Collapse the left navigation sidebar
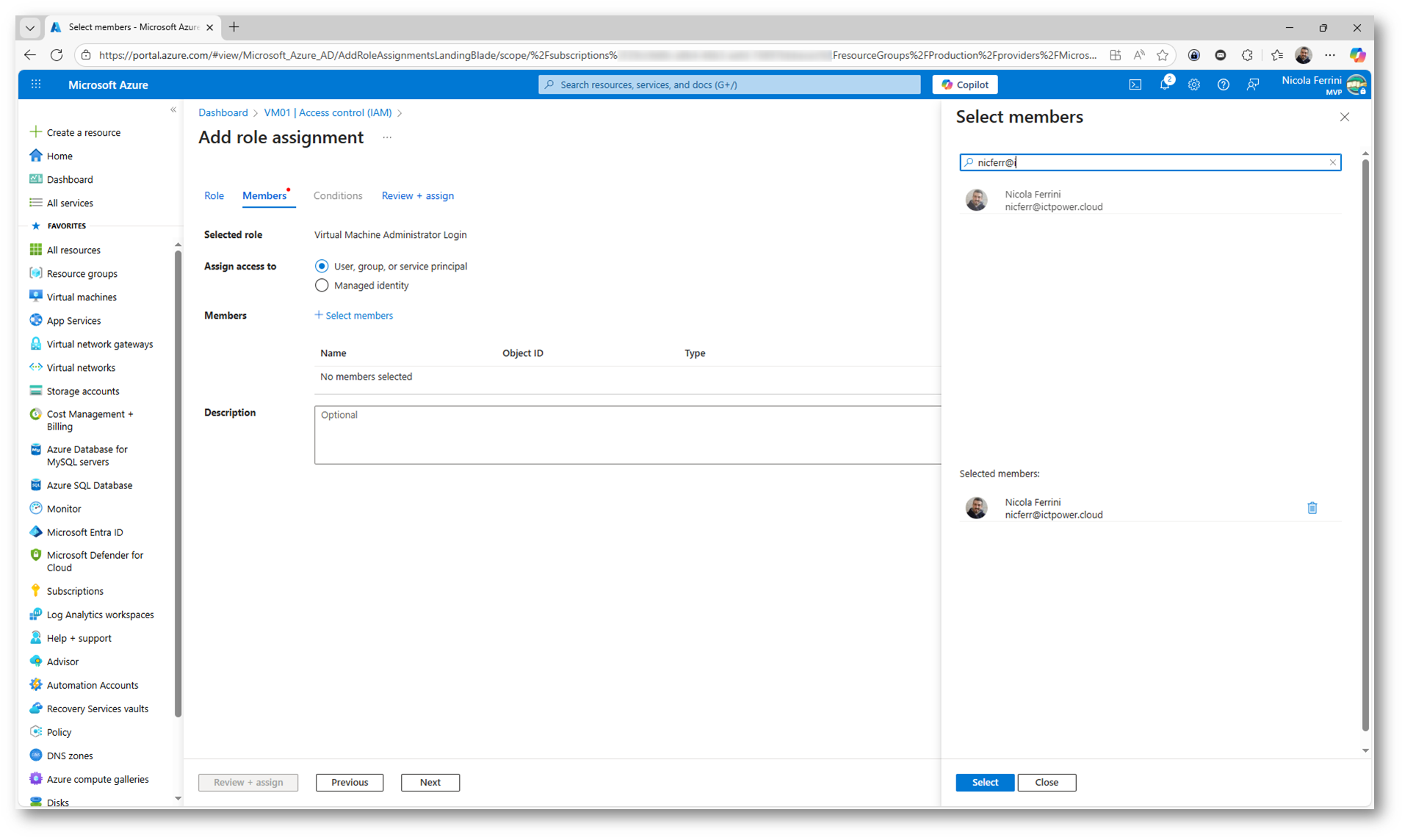This screenshot has height=840, width=1405. [173, 110]
